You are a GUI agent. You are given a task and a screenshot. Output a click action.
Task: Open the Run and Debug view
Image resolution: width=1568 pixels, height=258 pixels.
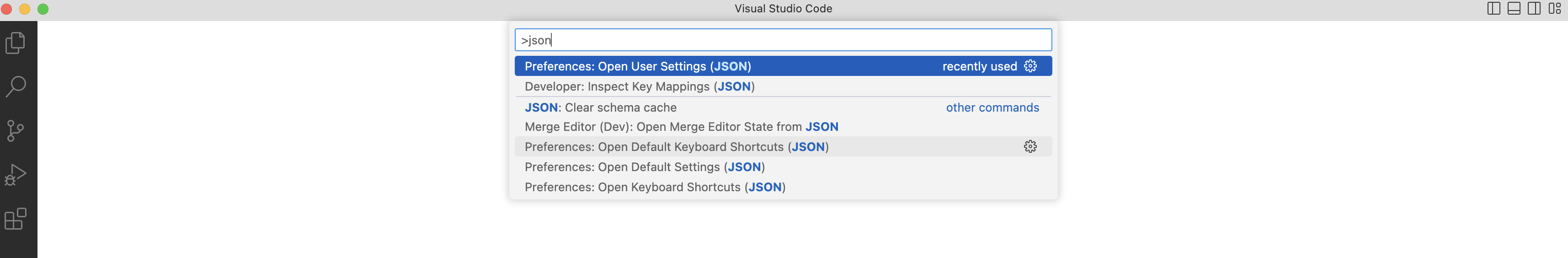16,175
